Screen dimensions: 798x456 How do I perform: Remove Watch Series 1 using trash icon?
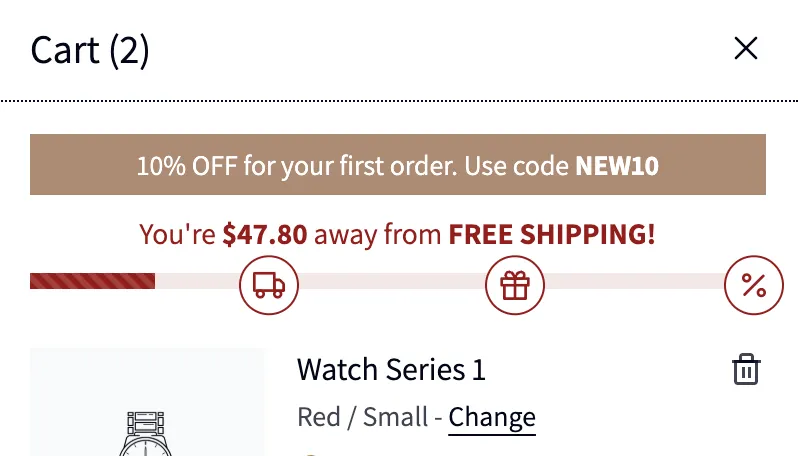coord(746,369)
